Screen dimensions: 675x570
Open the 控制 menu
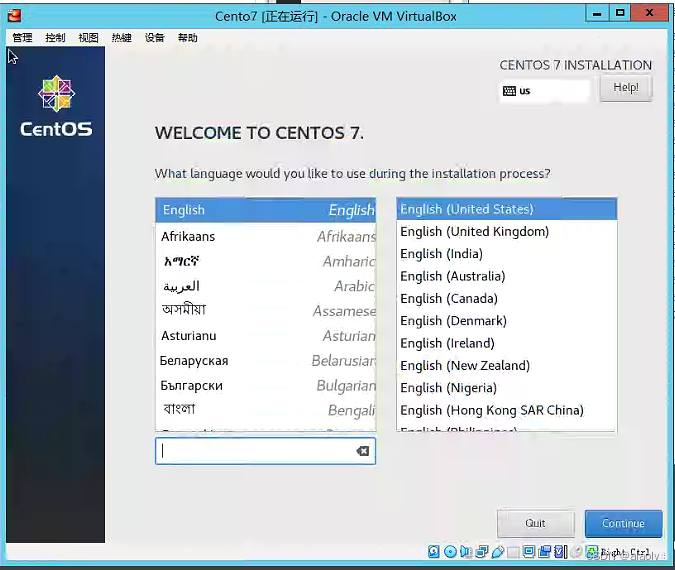56,38
